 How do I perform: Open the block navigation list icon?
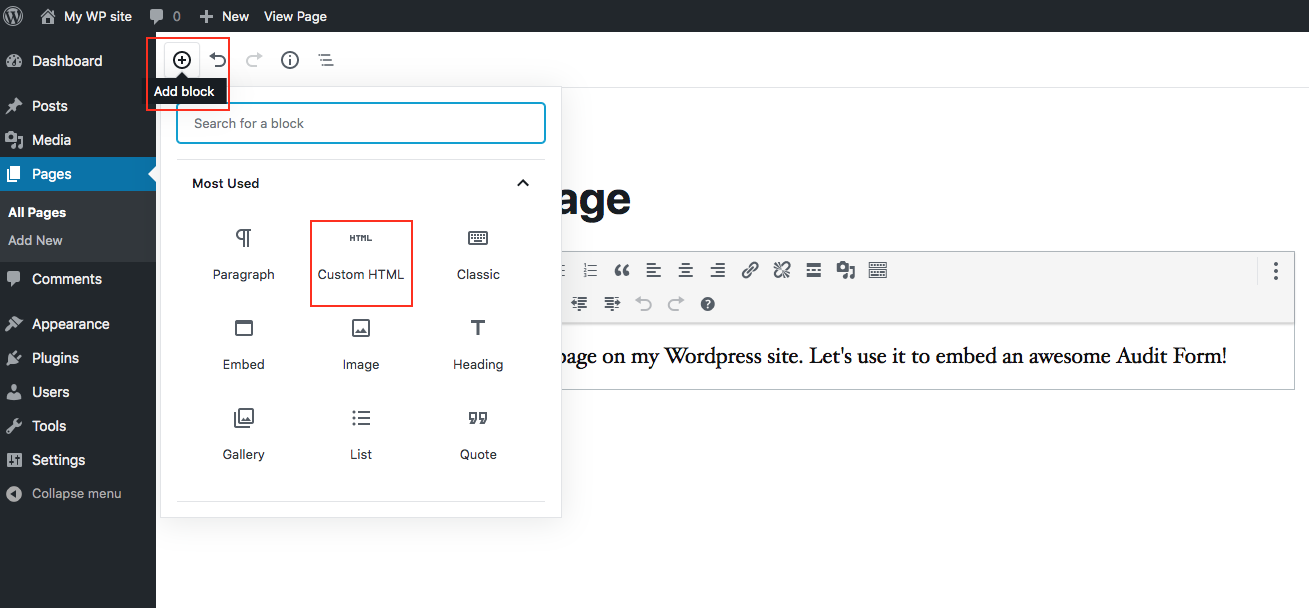click(326, 60)
